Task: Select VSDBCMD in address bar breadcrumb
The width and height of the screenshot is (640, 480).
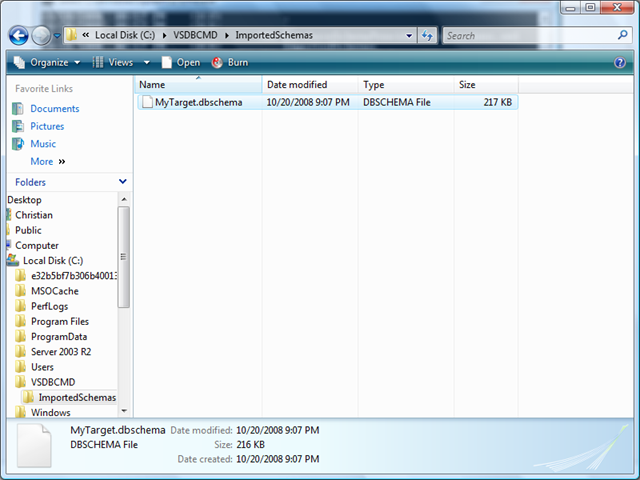Action: 195,35
